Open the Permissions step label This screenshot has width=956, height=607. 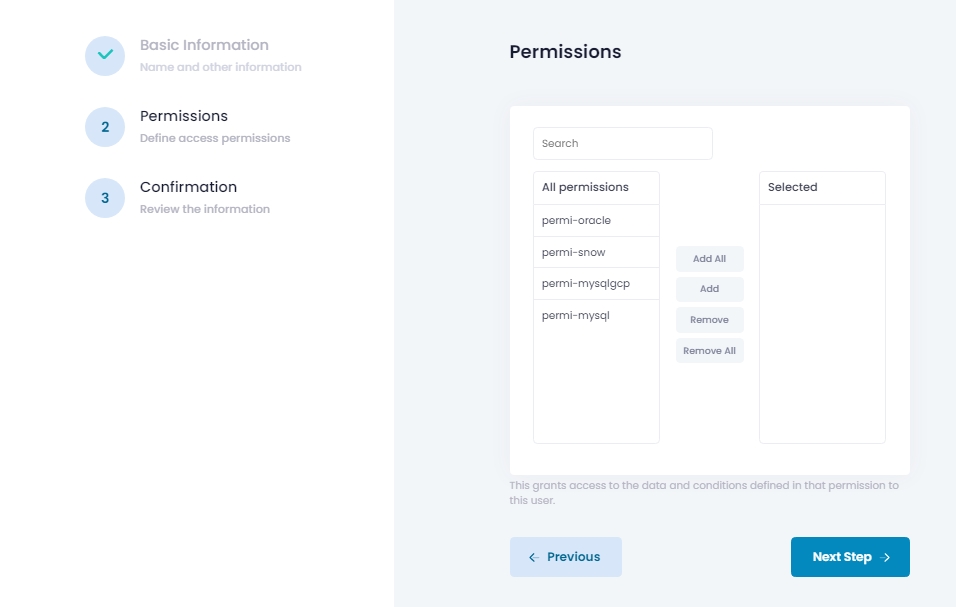[x=184, y=116]
